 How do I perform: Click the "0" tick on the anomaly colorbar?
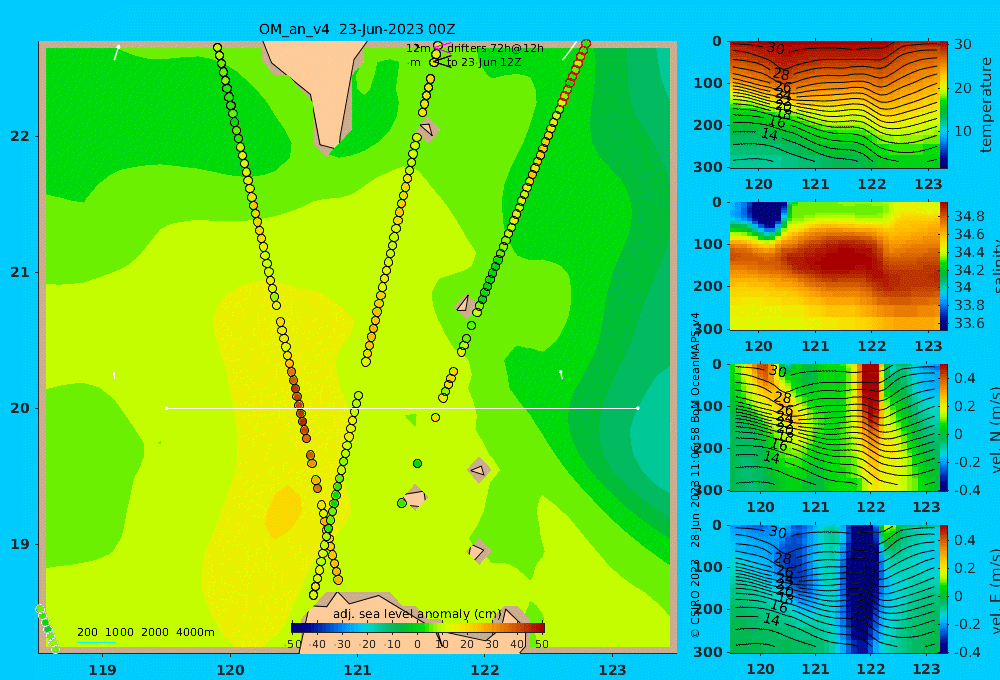pyautogui.click(x=417, y=644)
